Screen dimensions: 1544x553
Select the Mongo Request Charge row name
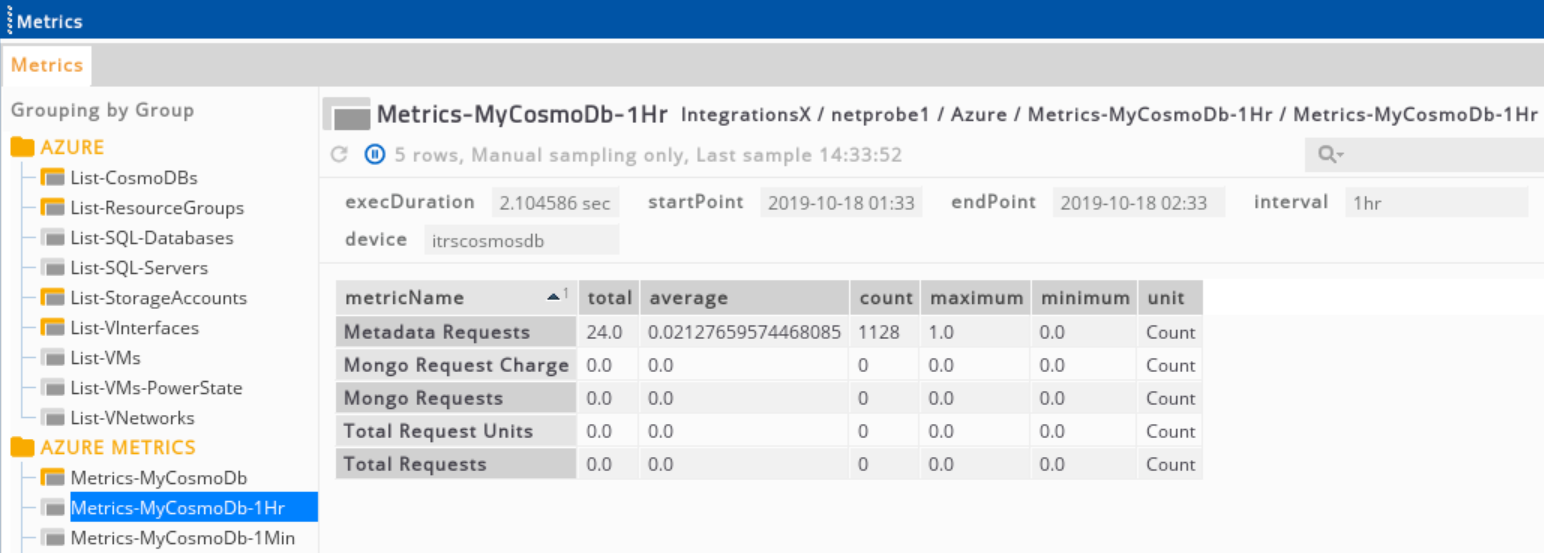(x=456, y=365)
